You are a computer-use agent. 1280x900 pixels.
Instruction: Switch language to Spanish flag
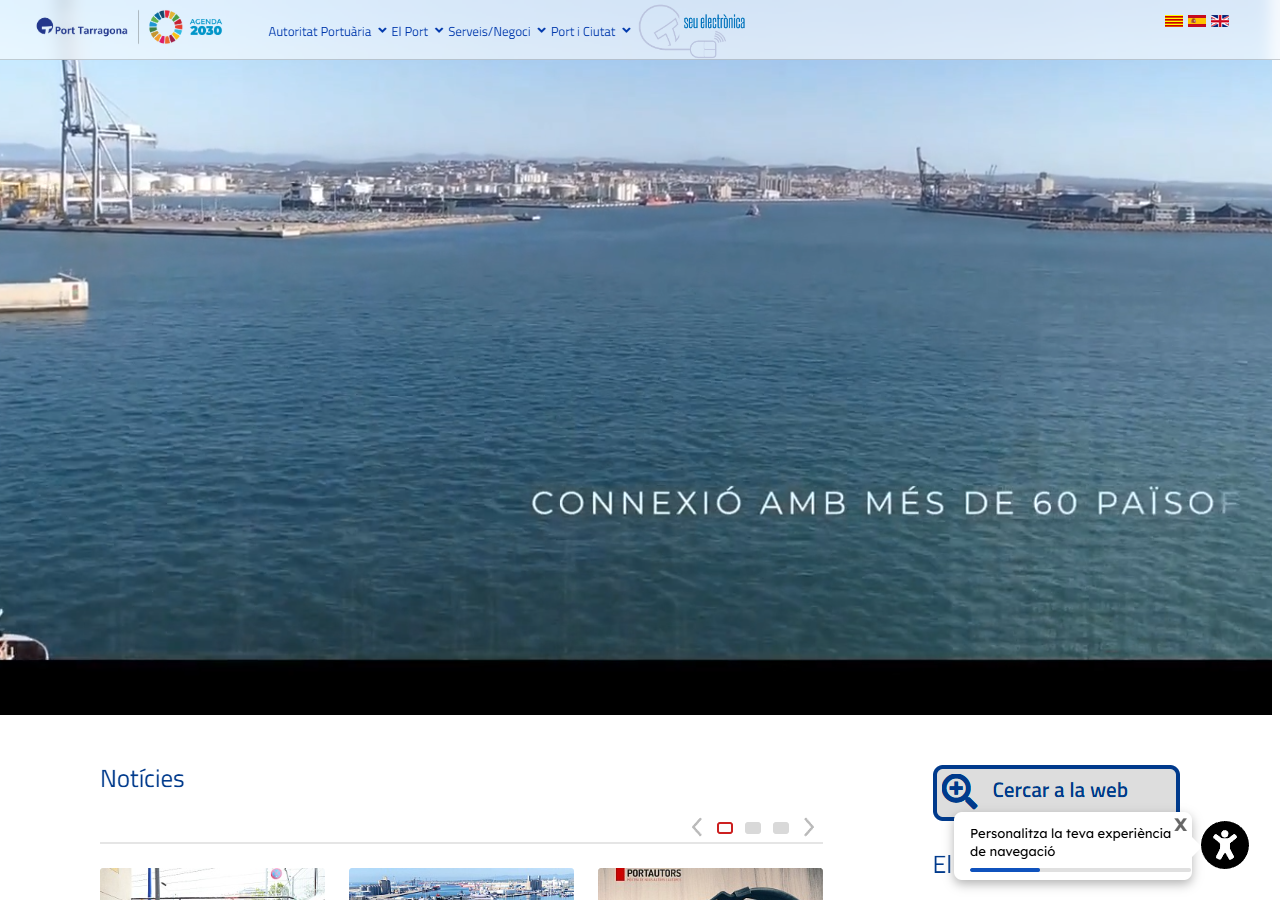1197,21
